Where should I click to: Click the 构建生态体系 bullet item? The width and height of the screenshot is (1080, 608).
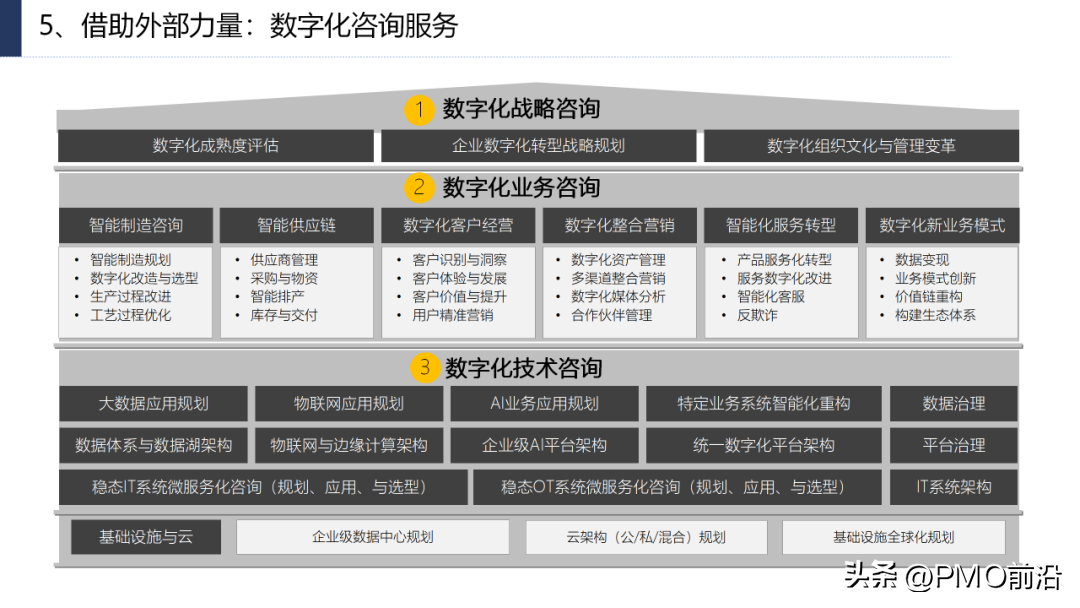[x=935, y=315]
